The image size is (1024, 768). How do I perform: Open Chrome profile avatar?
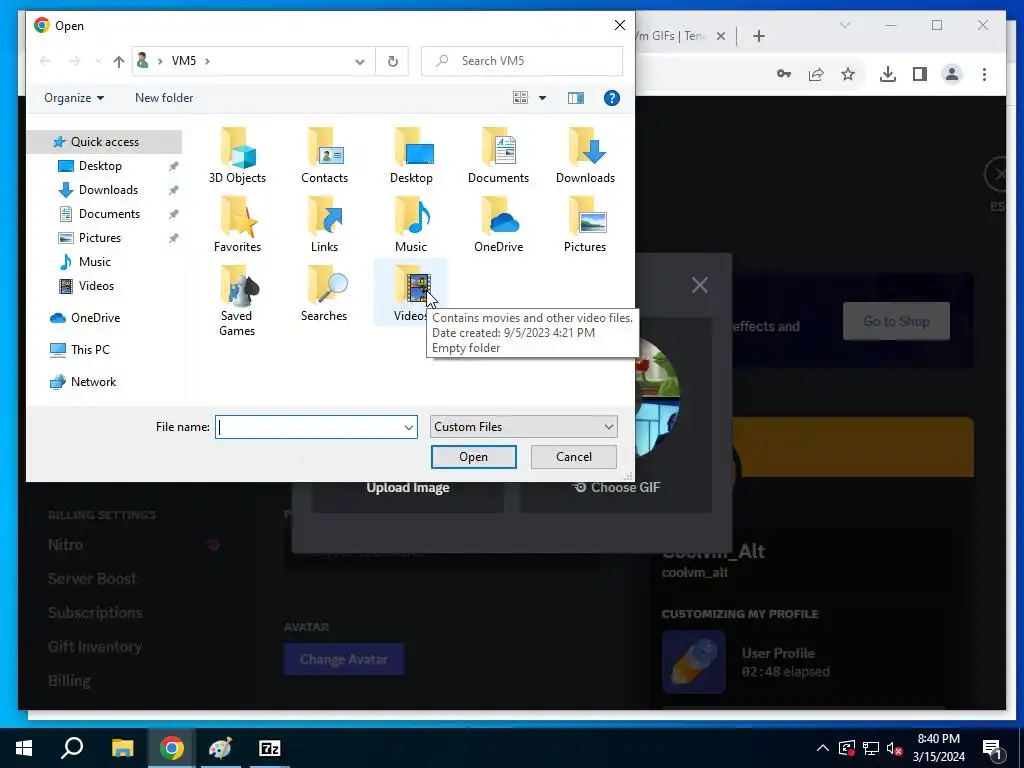(x=952, y=74)
